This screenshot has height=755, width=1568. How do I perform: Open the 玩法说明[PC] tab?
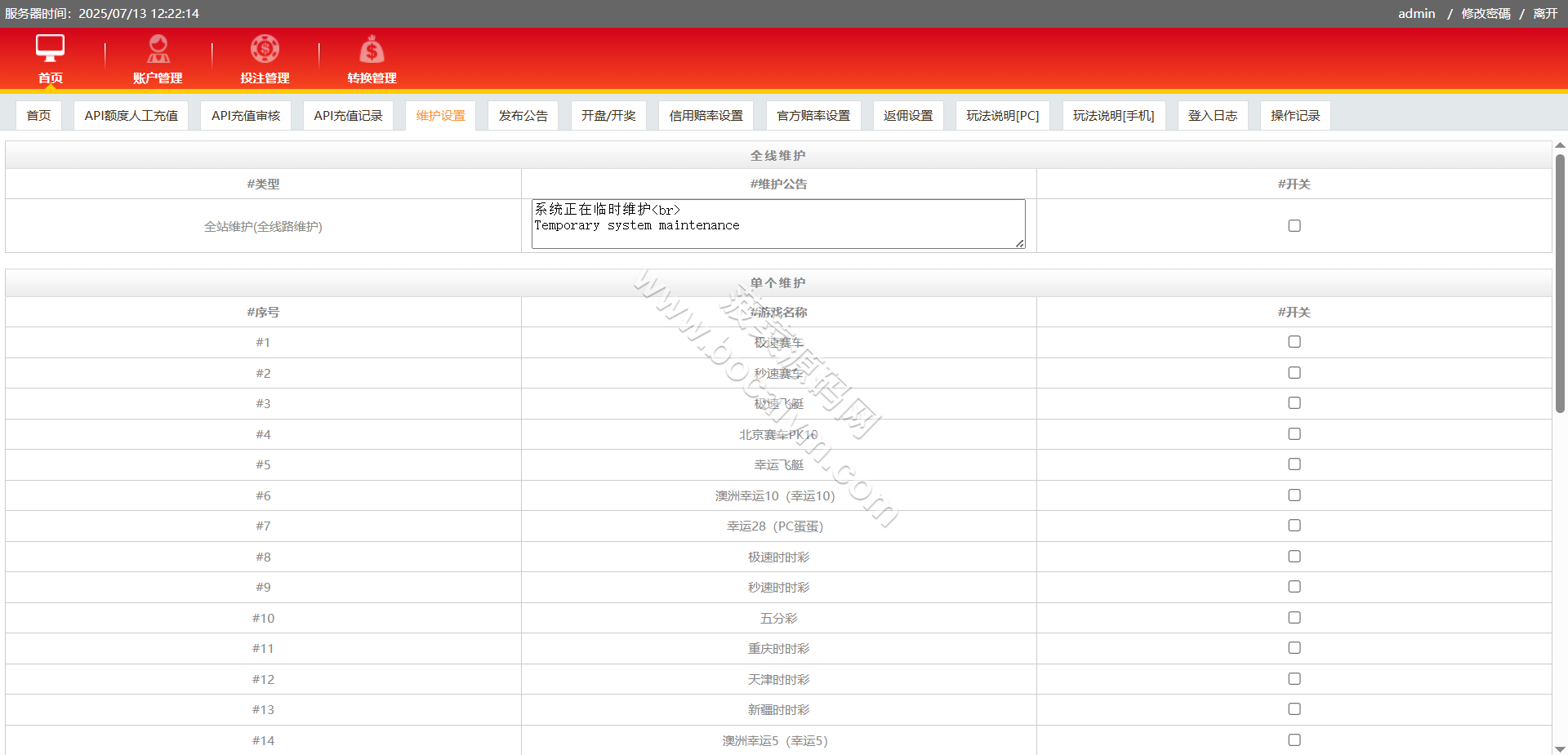pyautogui.click(x=1003, y=116)
